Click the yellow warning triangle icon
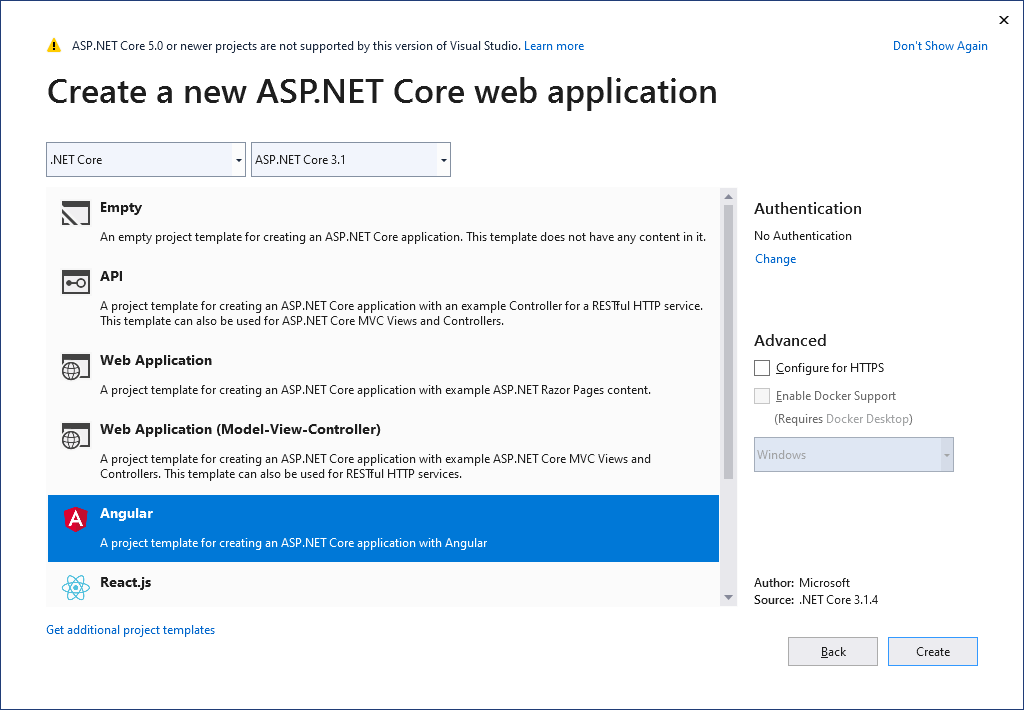This screenshot has width=1024, height=710. pyautogui.click(x=54, y=46)
